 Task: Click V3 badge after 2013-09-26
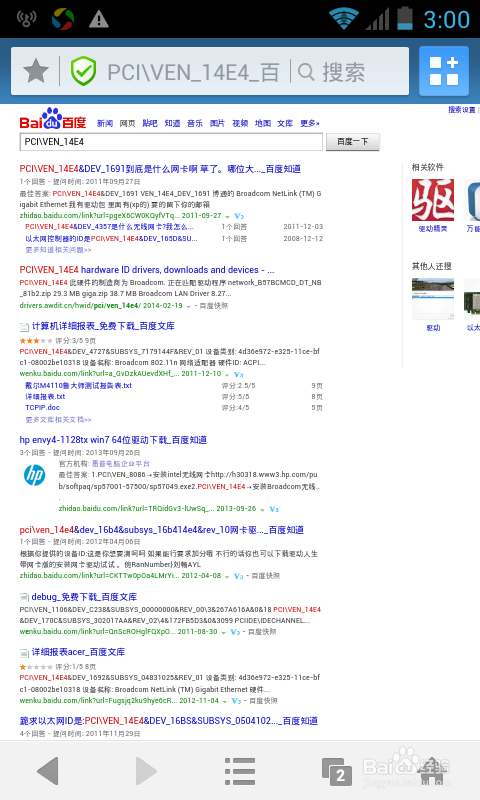(x=274, y=509)
